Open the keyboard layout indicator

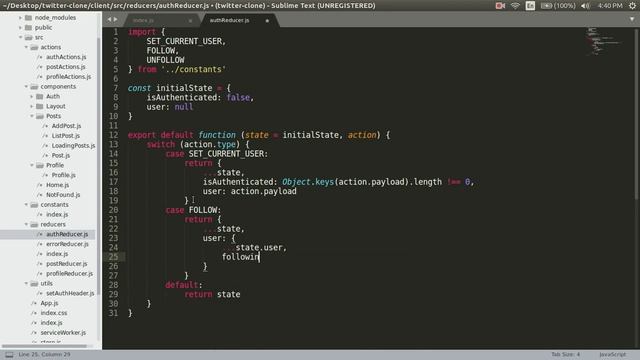pyautogui.click(x=530, y=6)
